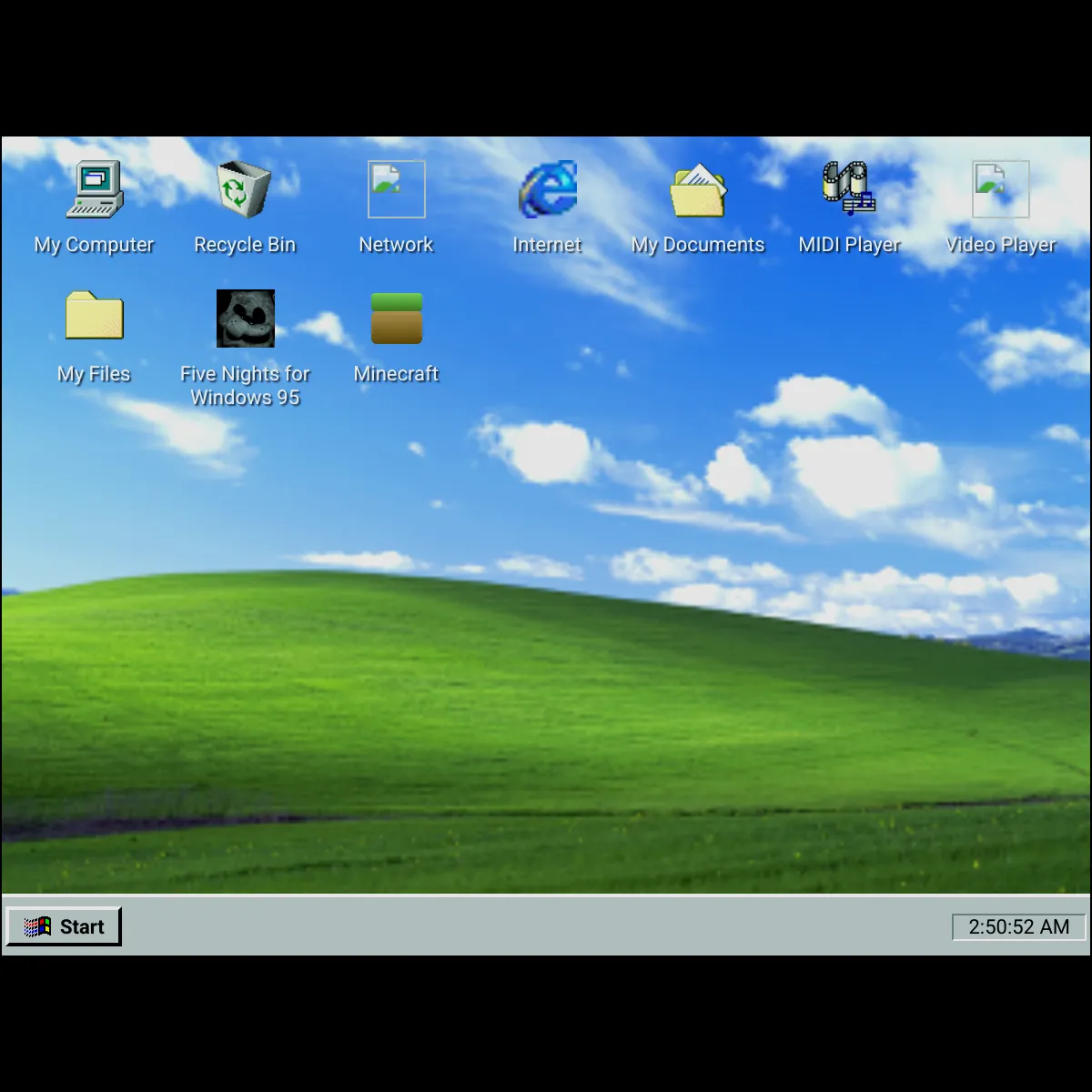Select the Recycle Bin icon

[245, 190]
